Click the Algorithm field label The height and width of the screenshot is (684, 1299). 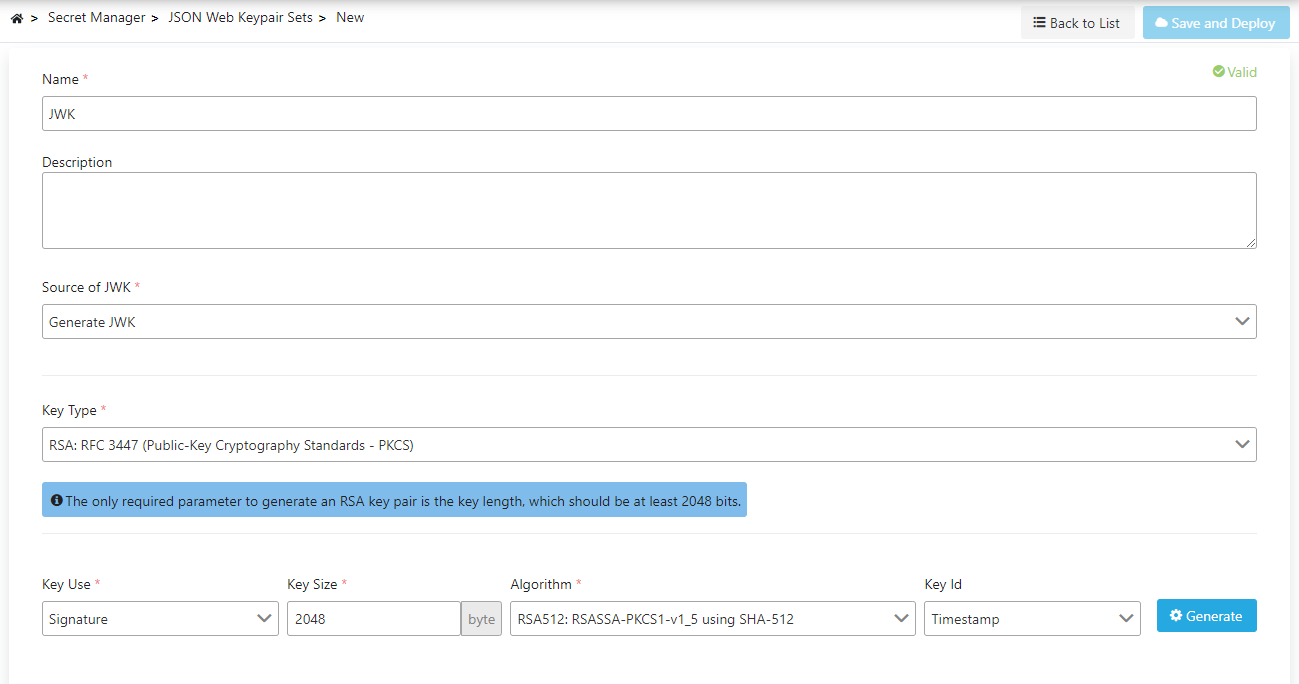click(541, 584)
